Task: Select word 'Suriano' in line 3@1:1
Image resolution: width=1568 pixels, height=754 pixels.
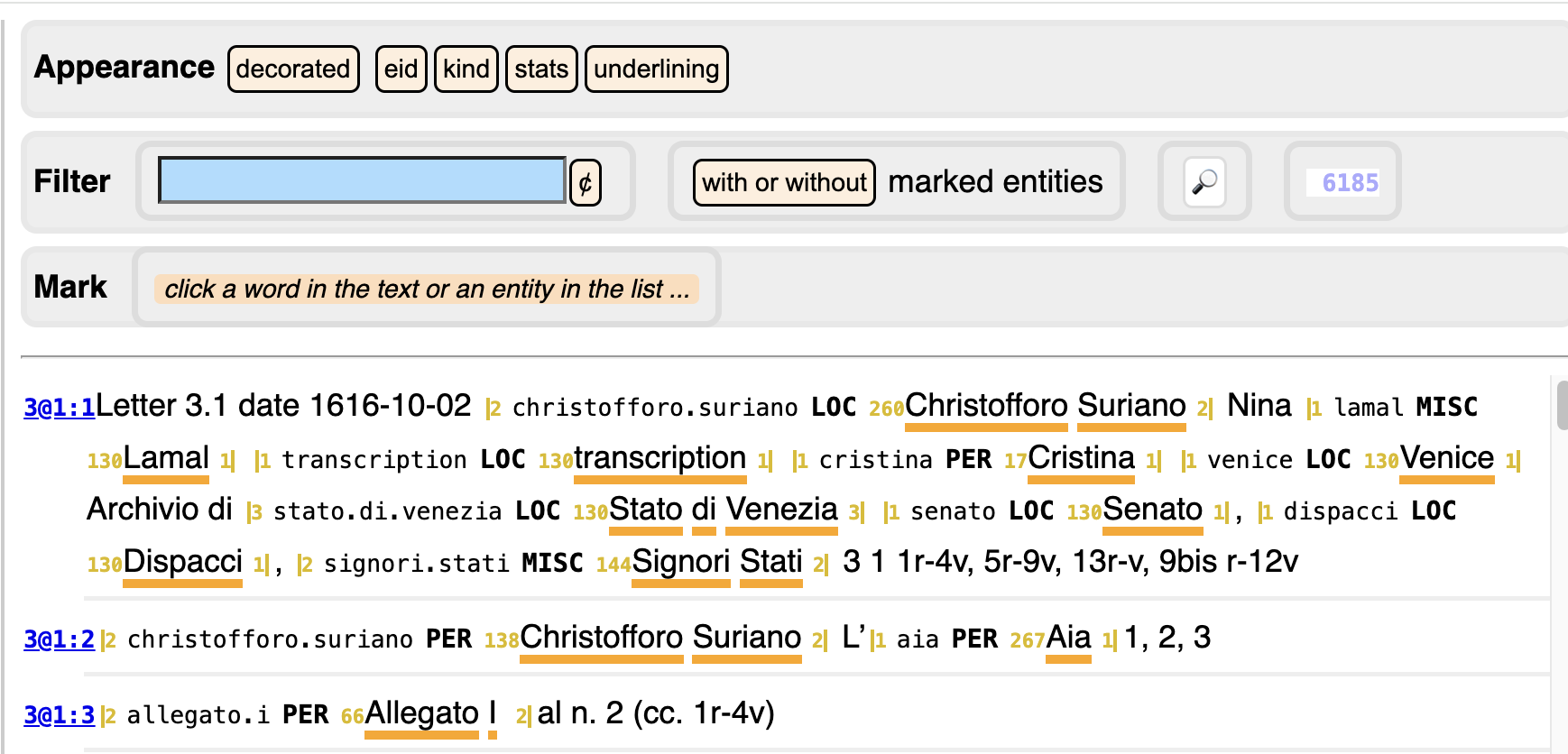Action: 1131,406
